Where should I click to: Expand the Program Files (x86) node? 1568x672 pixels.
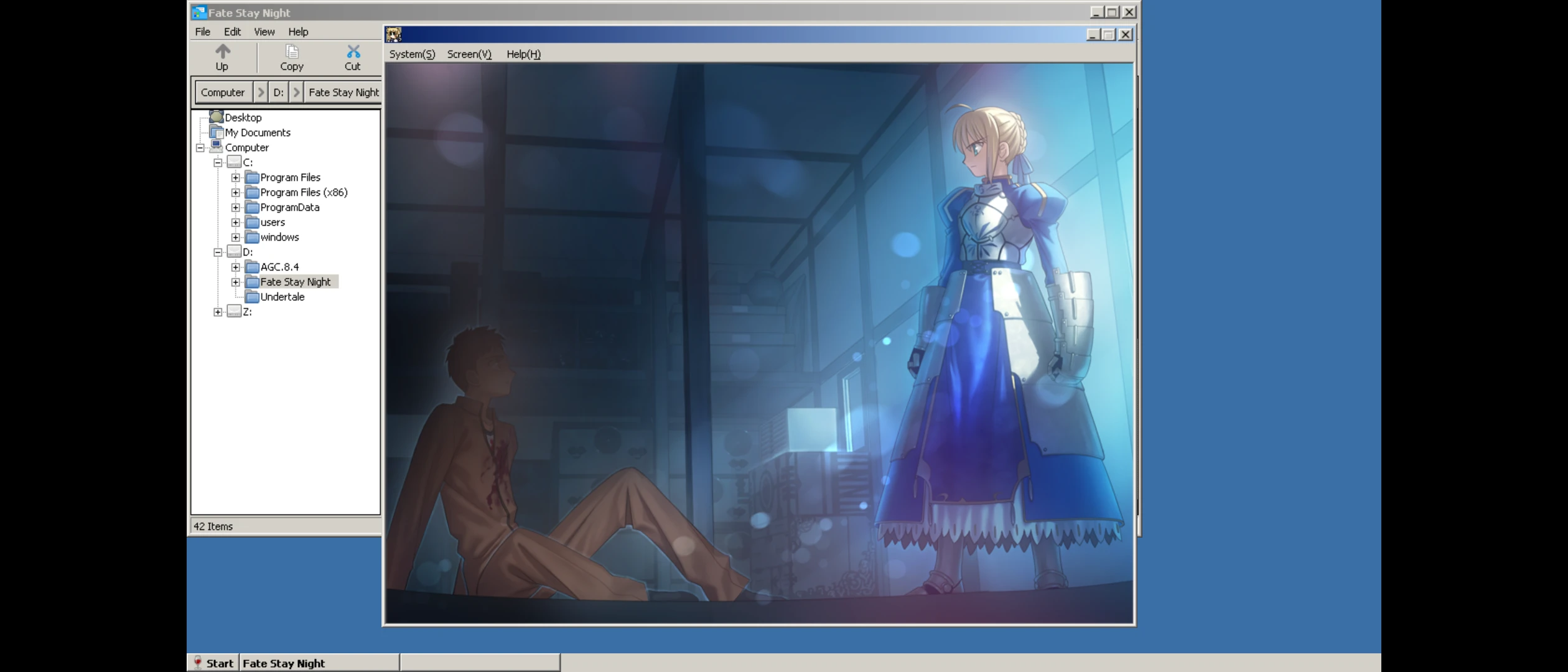click(235, 192)
